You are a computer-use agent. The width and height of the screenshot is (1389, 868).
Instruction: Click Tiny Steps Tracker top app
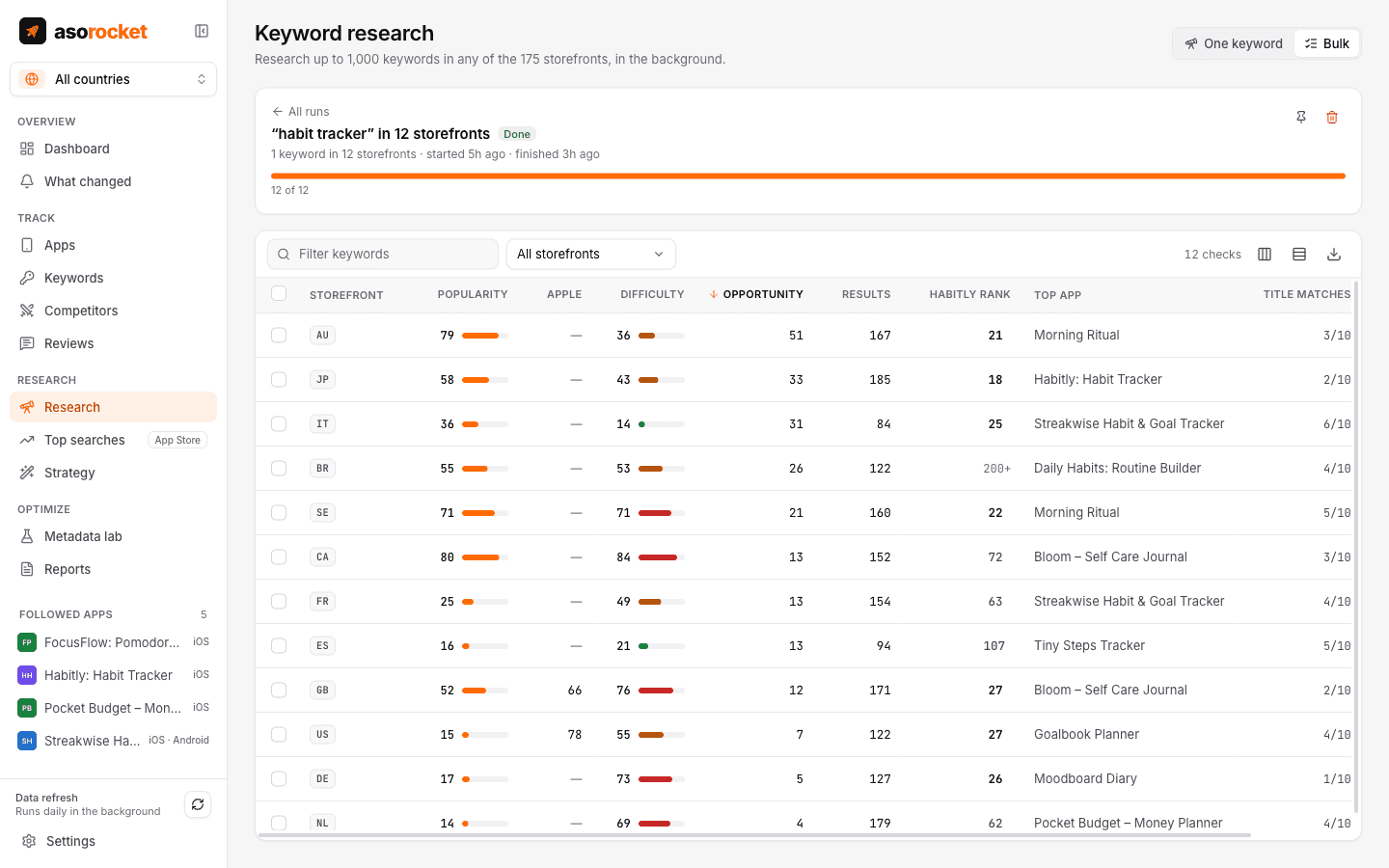(x=1089, y=645)
